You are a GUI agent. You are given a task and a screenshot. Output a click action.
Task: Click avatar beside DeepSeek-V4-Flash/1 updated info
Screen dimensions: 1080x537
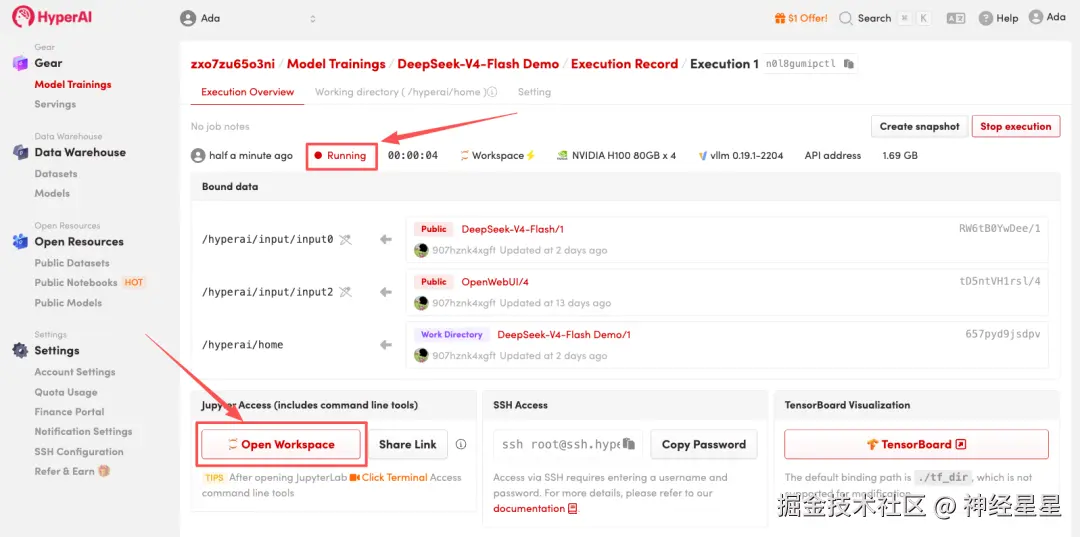pyautogui.click(x=422, y=251)
